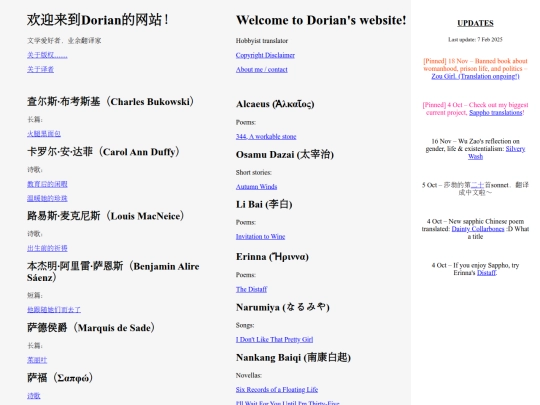
Task: Open the 二十 sonnet link in 5 Oct update
Action: [477, 185]
